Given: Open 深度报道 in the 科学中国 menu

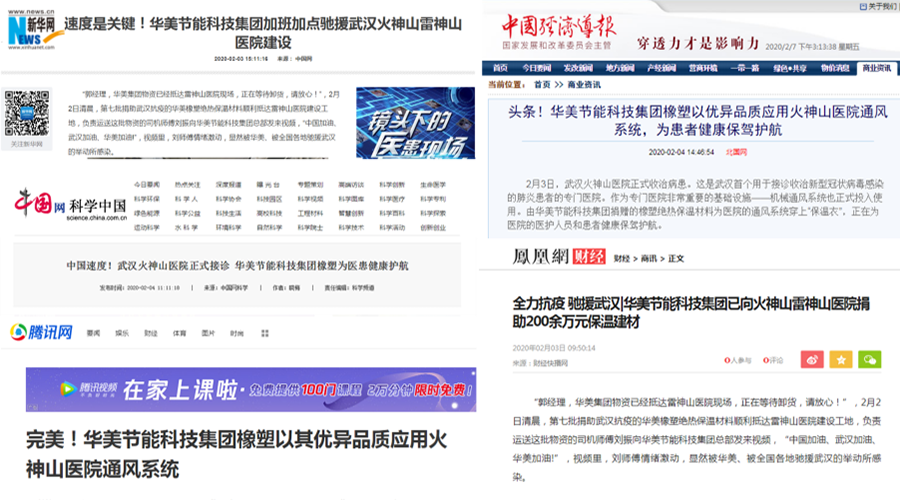Looking at the screenshot, I should click(228, 185).
